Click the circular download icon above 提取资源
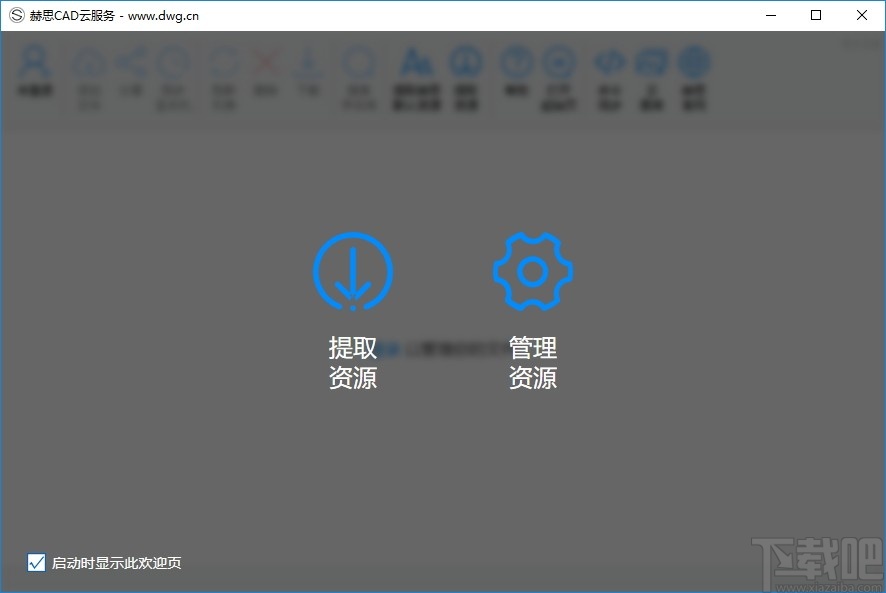This screenshot has height=593, width=886. click(354, 270)
